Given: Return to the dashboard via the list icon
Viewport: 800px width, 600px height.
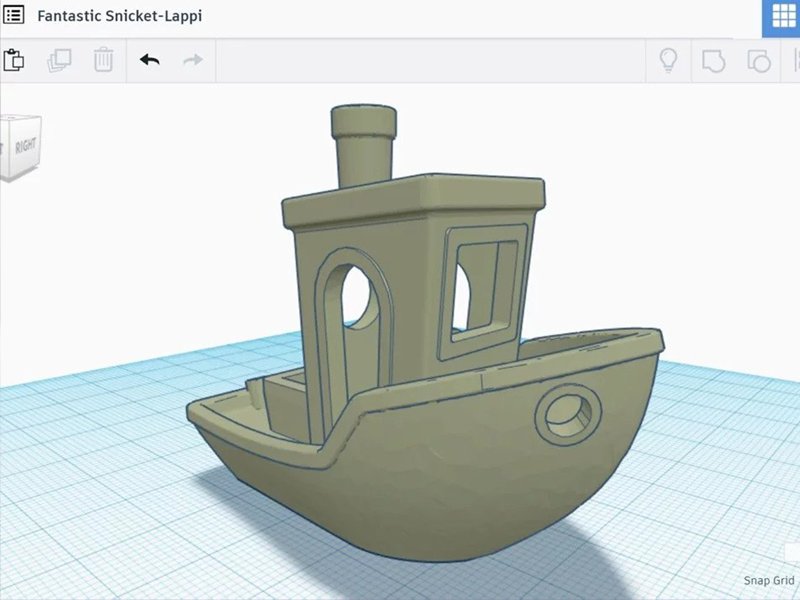Looking at the screenshot, I should coord(14,16).
